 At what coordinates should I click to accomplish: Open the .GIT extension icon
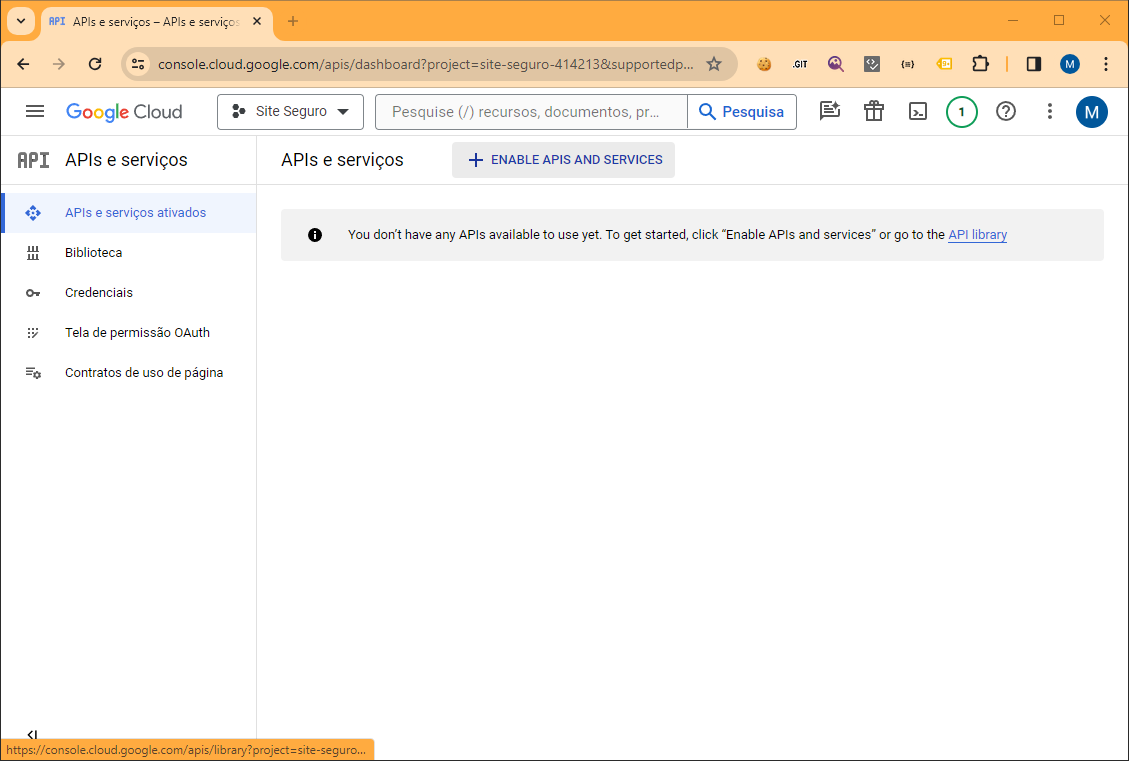pos(800,64)
